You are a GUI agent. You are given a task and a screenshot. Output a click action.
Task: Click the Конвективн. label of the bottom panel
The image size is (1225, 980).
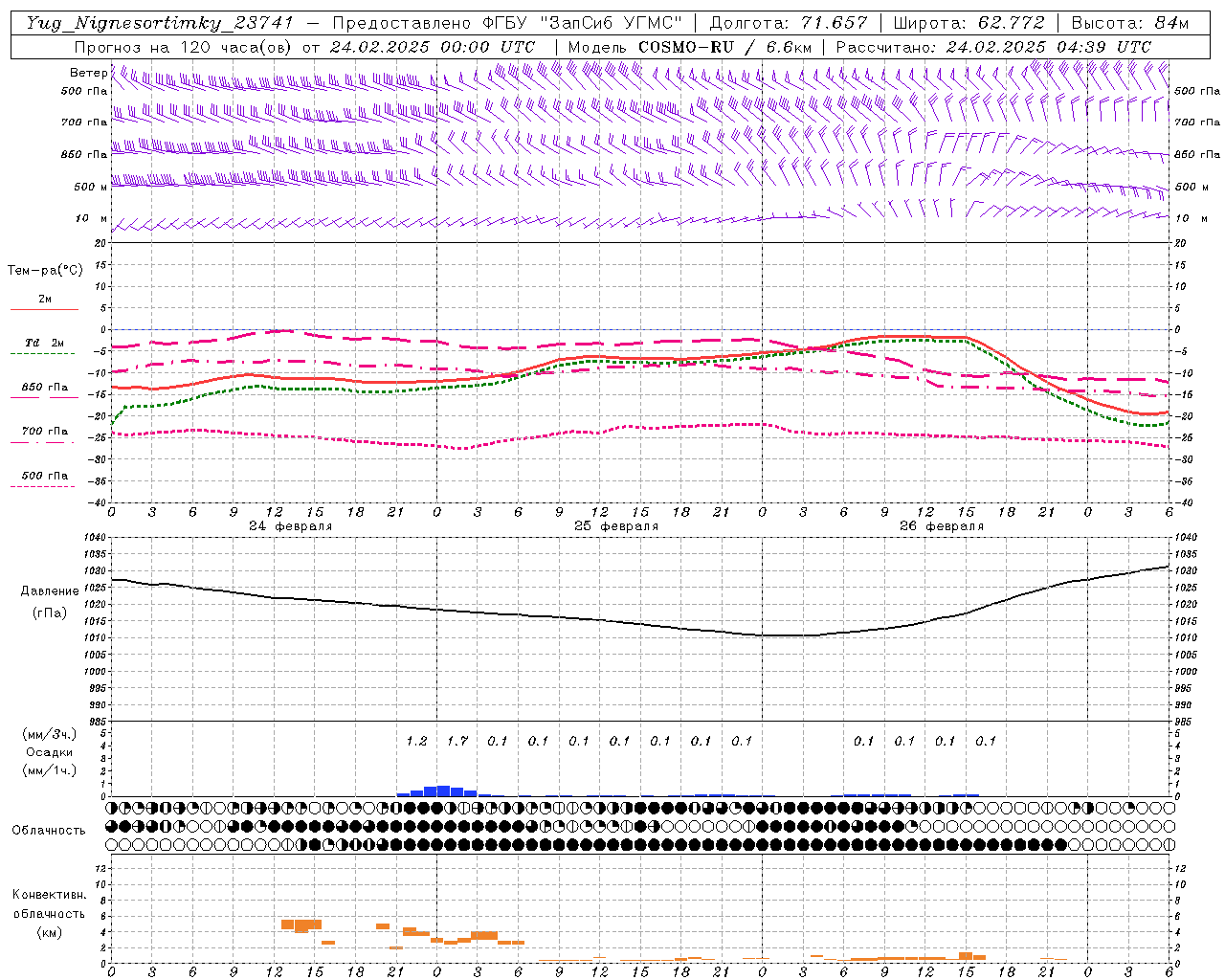(49, 895)
